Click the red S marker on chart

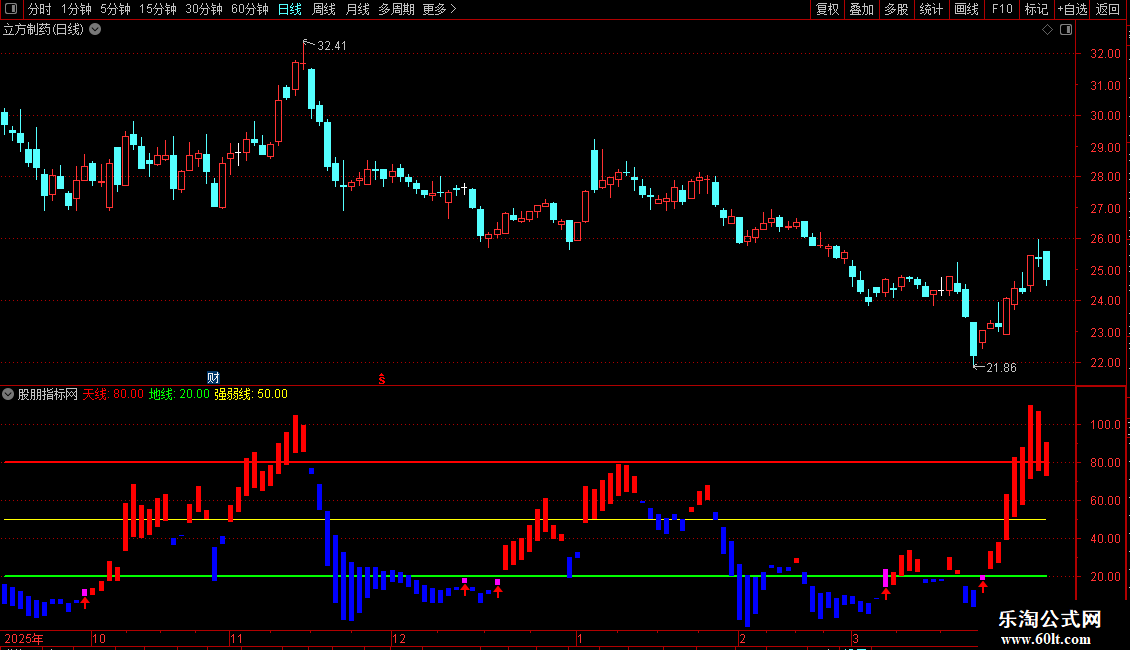pyautogui.click(x=382, y=379)
